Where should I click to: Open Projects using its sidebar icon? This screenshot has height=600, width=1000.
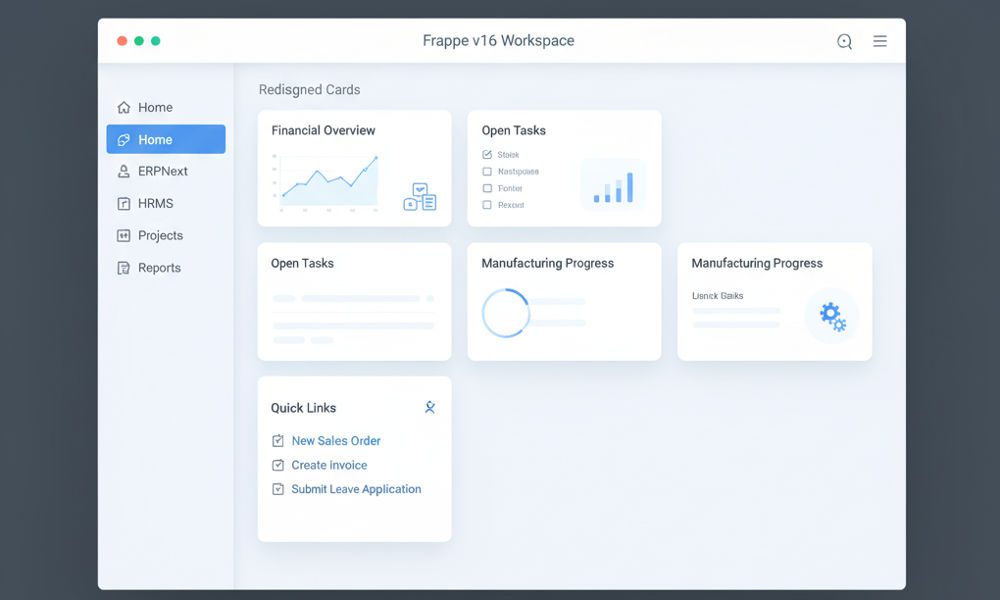(126, 235)
